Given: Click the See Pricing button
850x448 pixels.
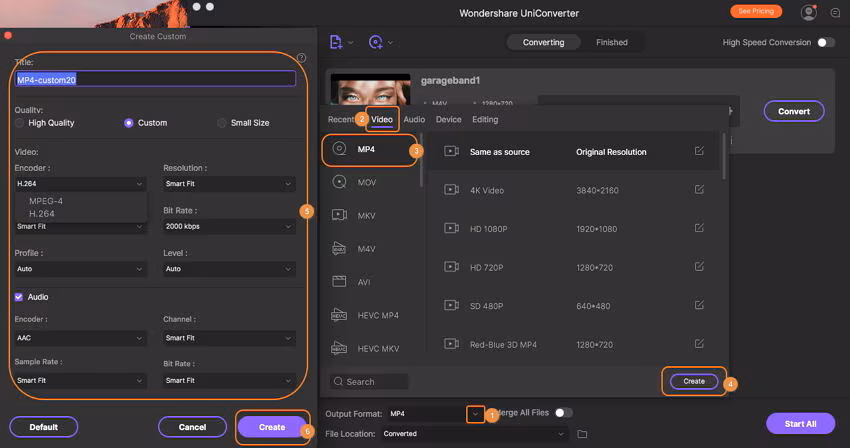Looking at the screenshot, I should [756, 11].
